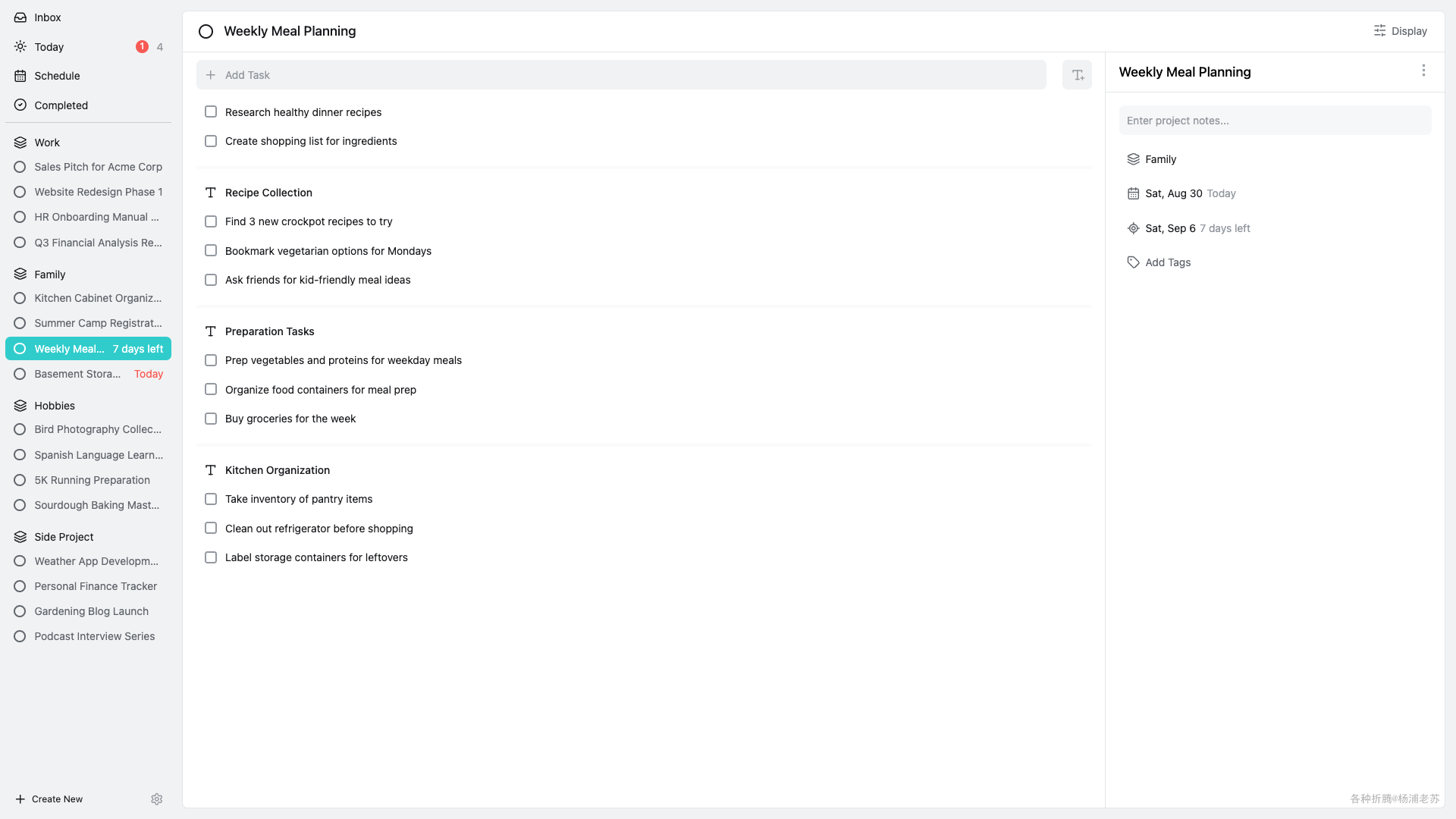Viewport: 1456px width, 819px height.
Task: Click the deadline target icon next to Sat, Sep 6
Action: [1133, 228]
